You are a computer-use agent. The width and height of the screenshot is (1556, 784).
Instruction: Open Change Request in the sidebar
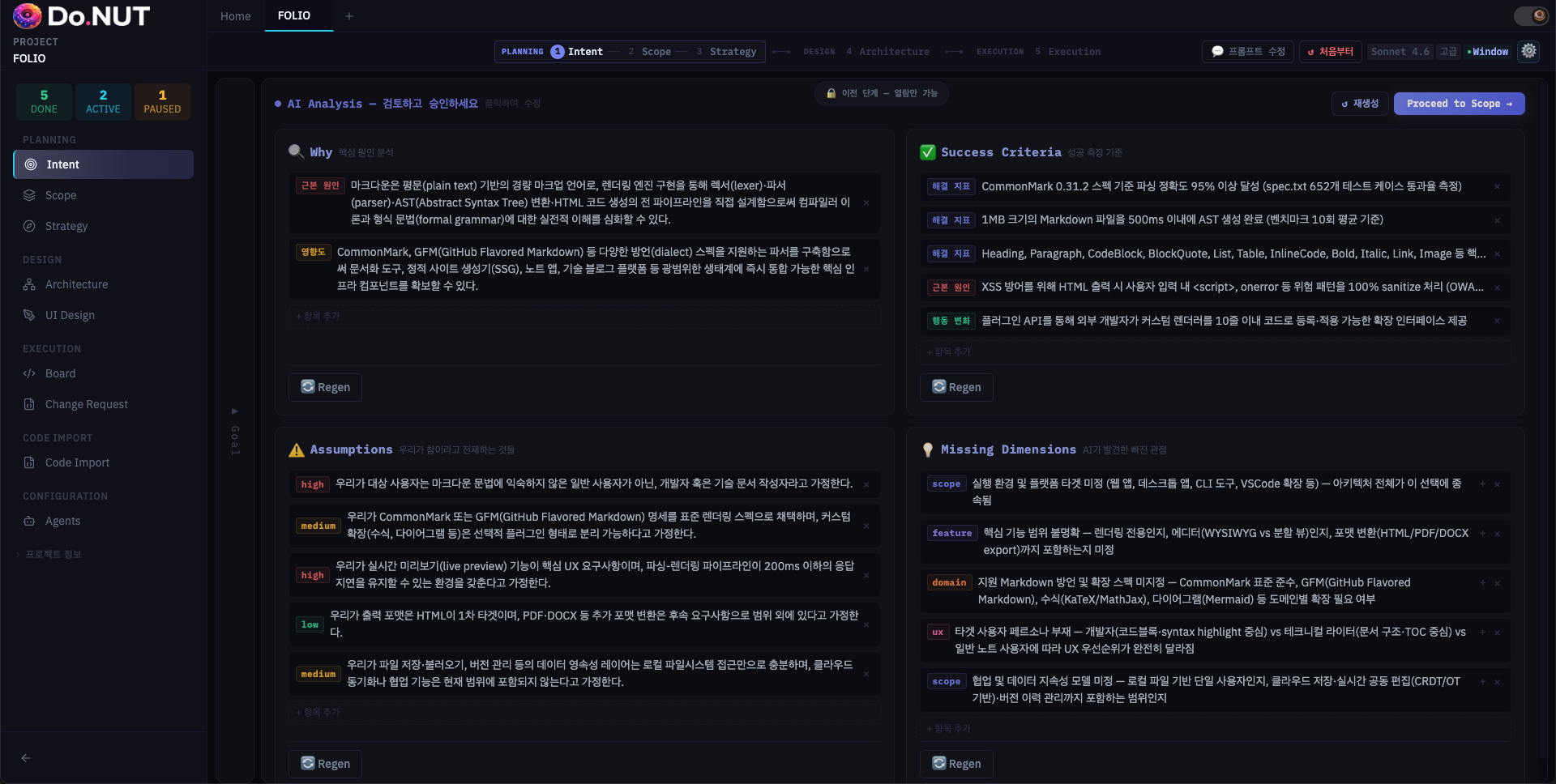coord(104,404)
